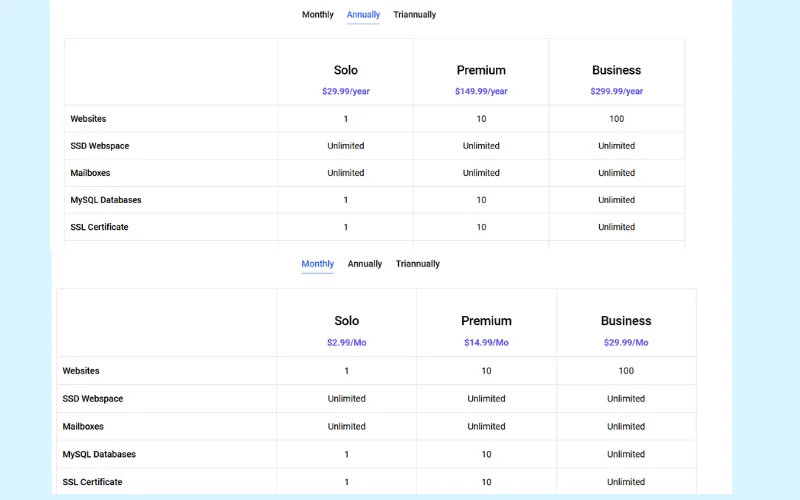The width and height of the screenshot is (800, 500).
Task: Select Triannually tab in lower pricing table
Action: click(418, 264)
